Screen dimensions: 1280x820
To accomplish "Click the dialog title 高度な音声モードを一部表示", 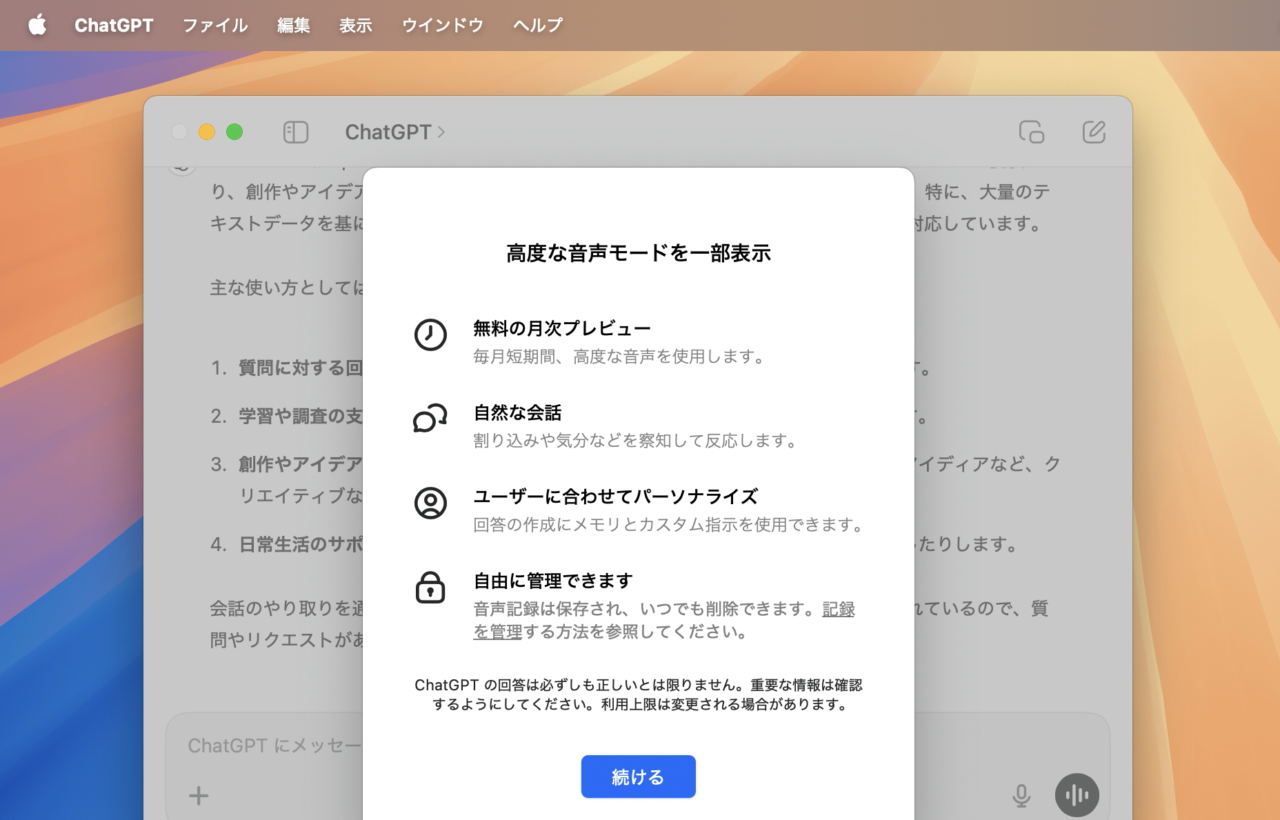I will point(638,253).
